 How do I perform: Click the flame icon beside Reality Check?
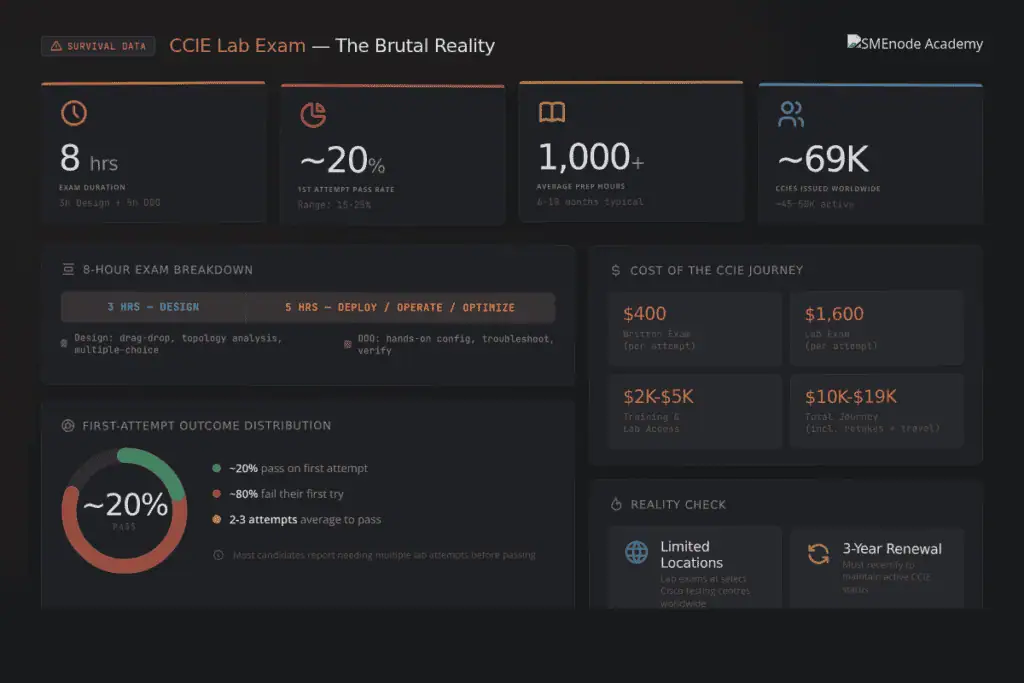[x=616, y=504]
